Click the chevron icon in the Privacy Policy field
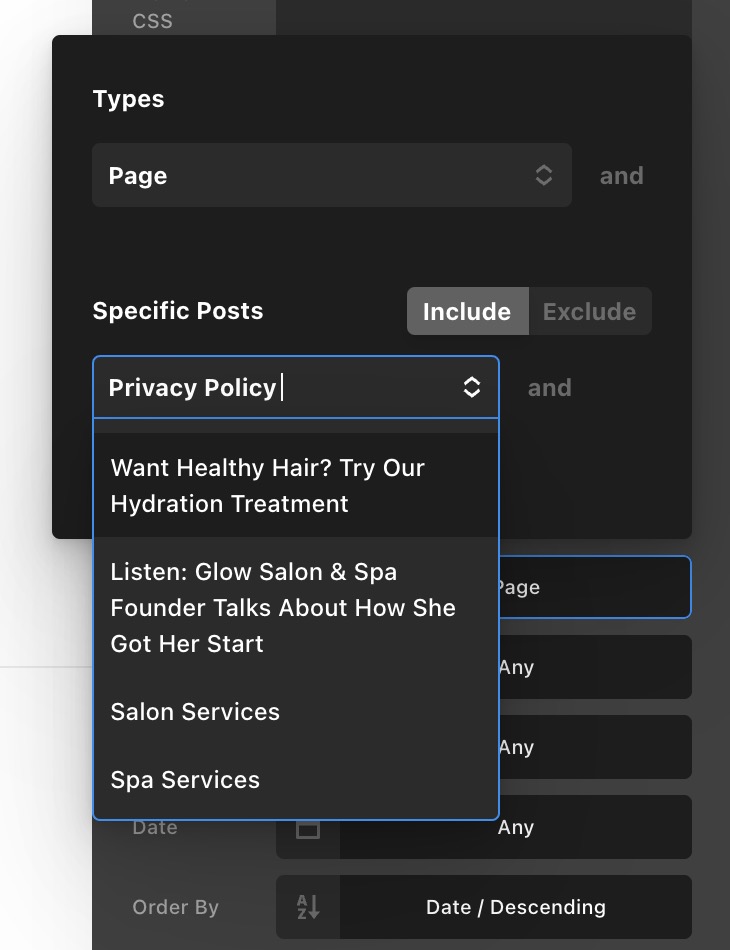This screenshot has width=730, height=950. point(472,388)
